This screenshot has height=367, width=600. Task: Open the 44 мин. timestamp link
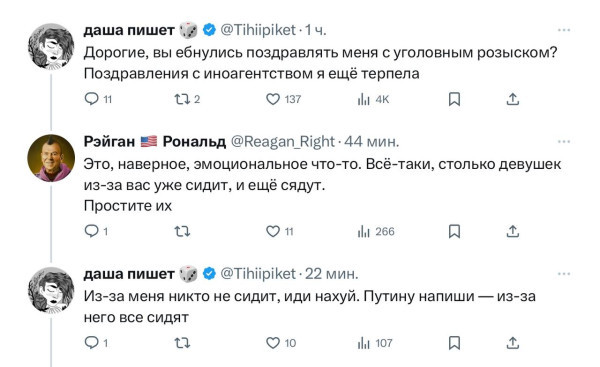click(x=372, y=142)
